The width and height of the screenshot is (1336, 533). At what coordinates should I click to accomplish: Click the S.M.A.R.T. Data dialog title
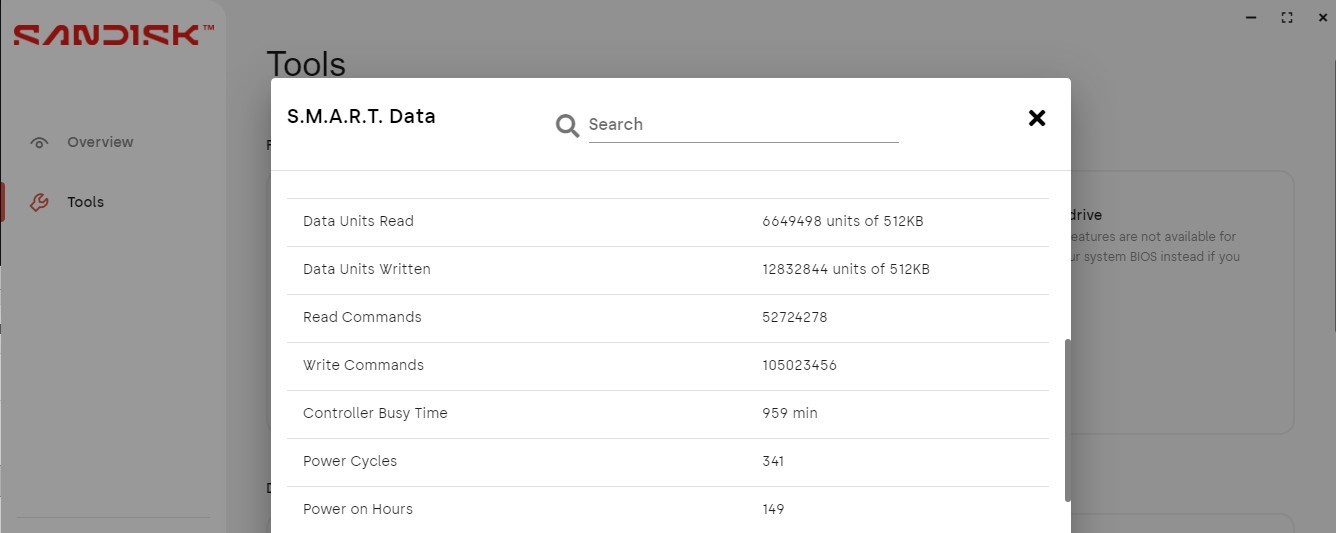pyautogui.click(x=361, y=116)
